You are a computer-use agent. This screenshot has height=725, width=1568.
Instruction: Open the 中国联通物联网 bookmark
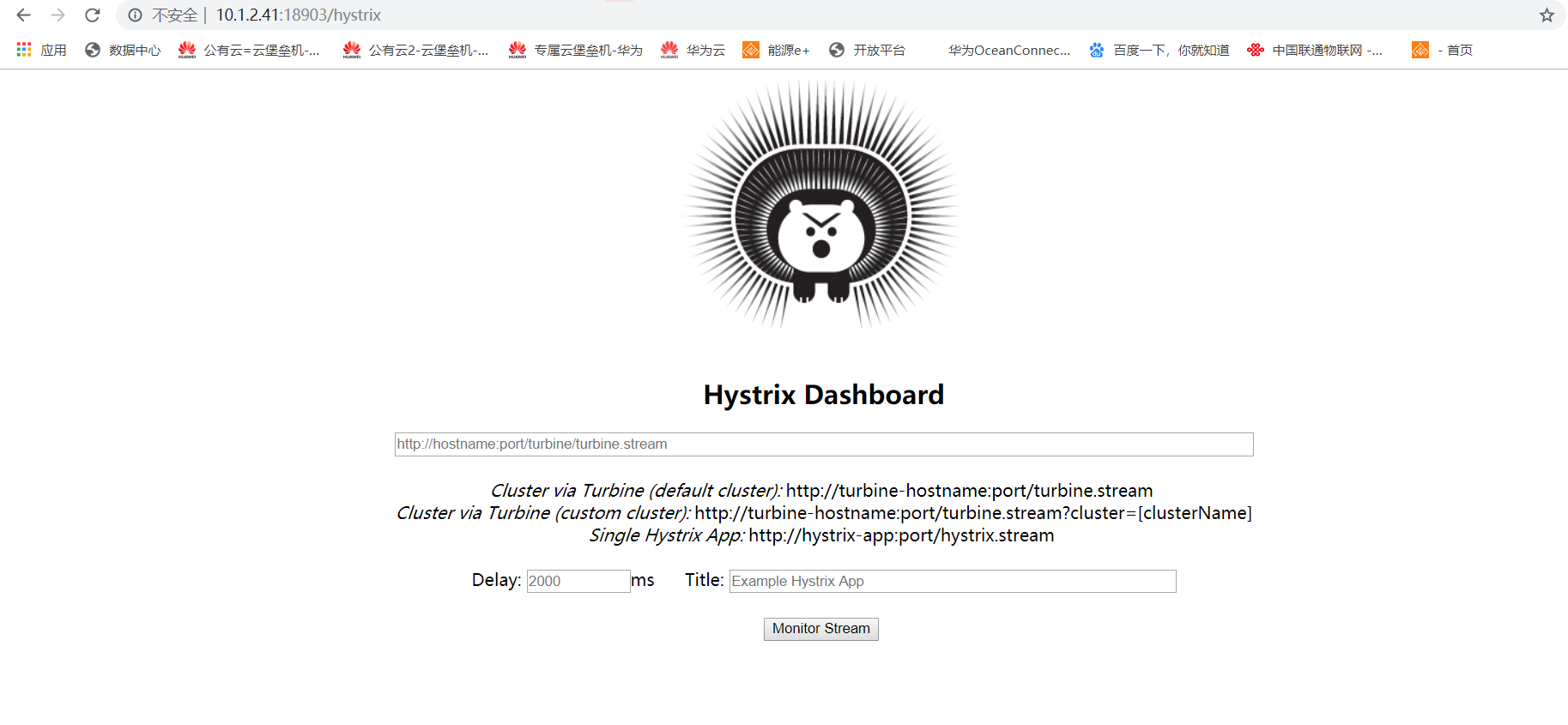click(x=1315, y=50)
